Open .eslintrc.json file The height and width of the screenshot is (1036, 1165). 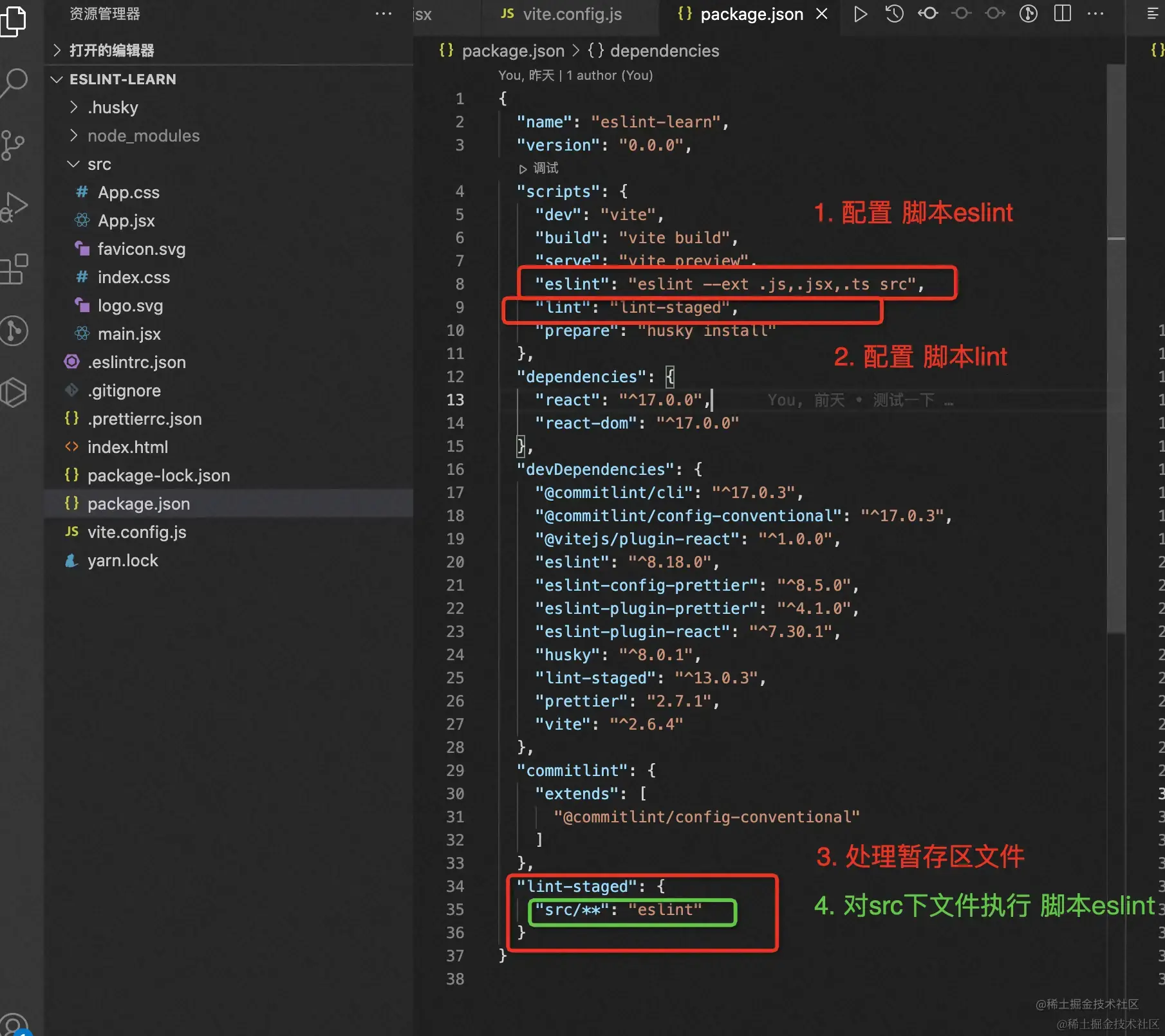(x=228, y=362)
